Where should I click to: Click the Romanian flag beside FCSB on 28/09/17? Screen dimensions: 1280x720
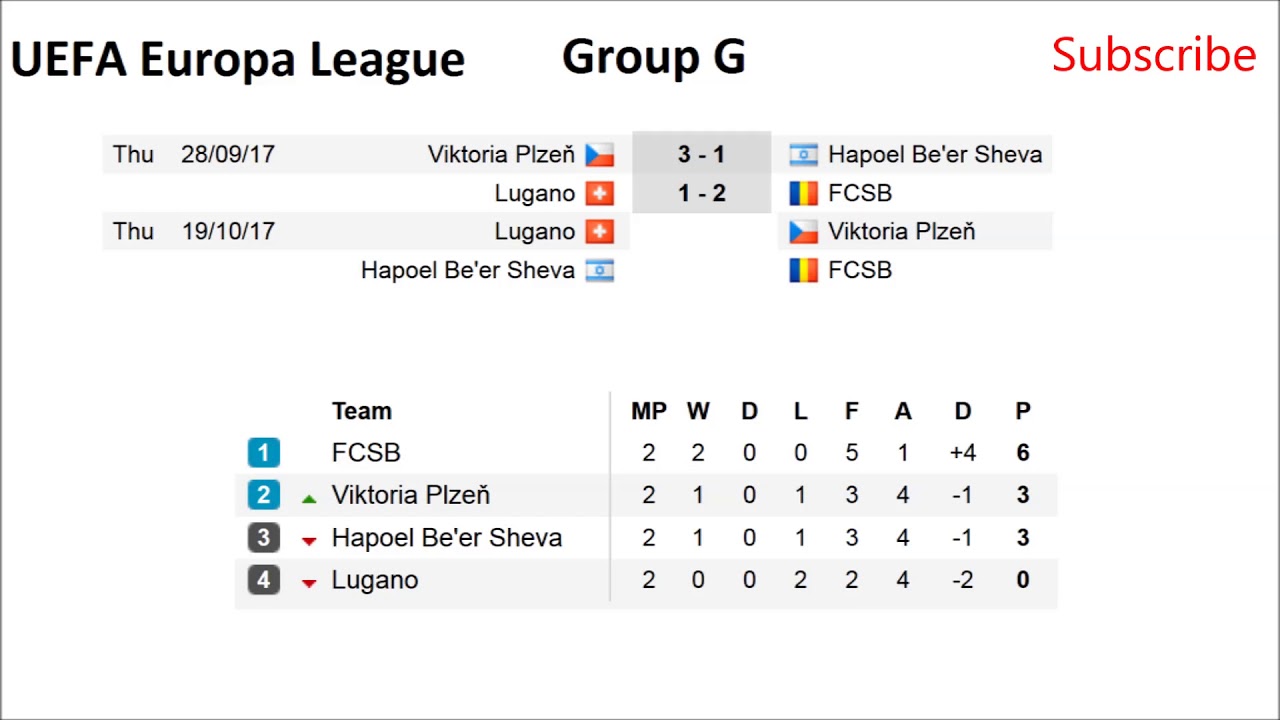point(803,193)
